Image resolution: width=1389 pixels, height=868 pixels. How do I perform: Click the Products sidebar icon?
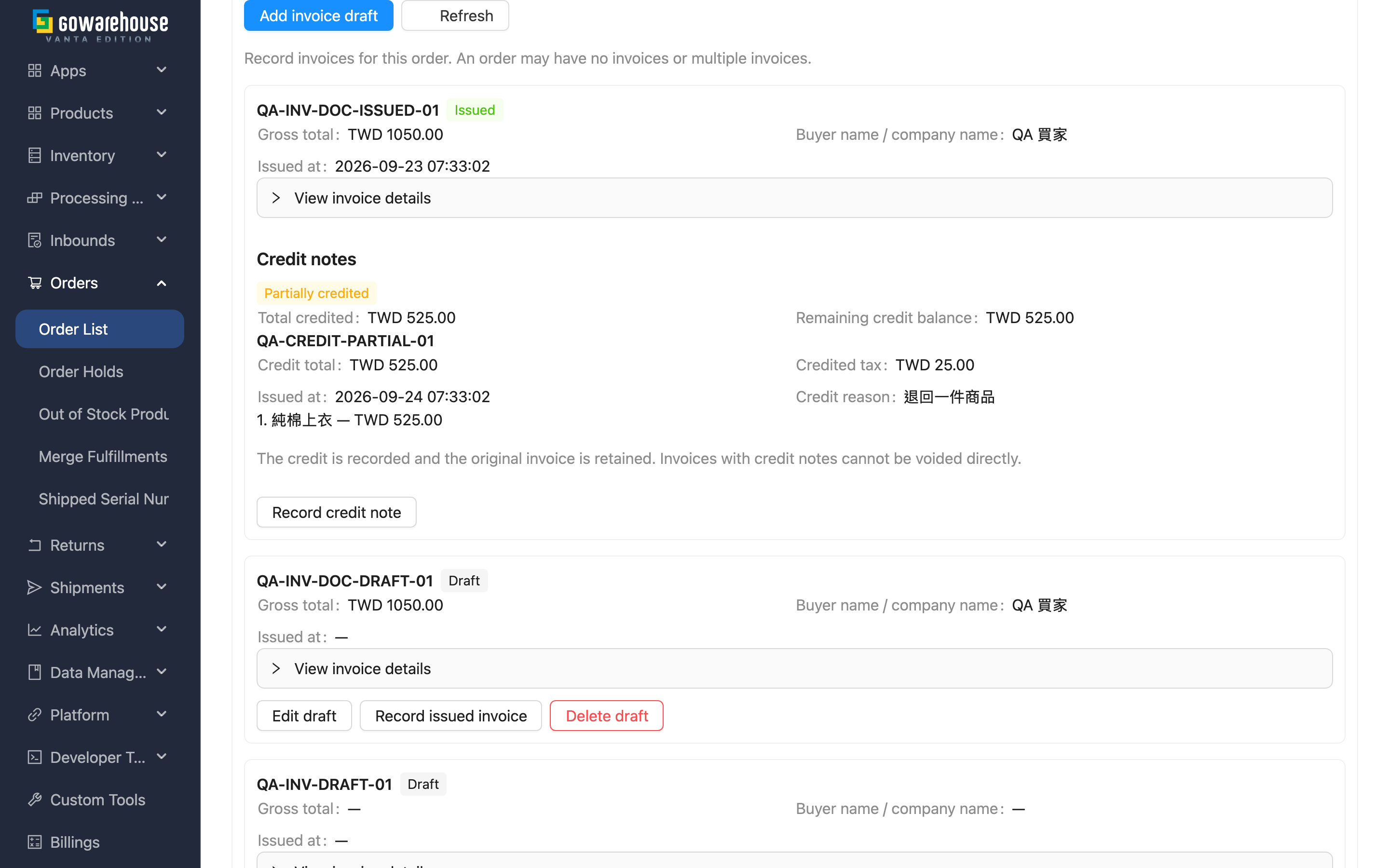tap(34, 113)
